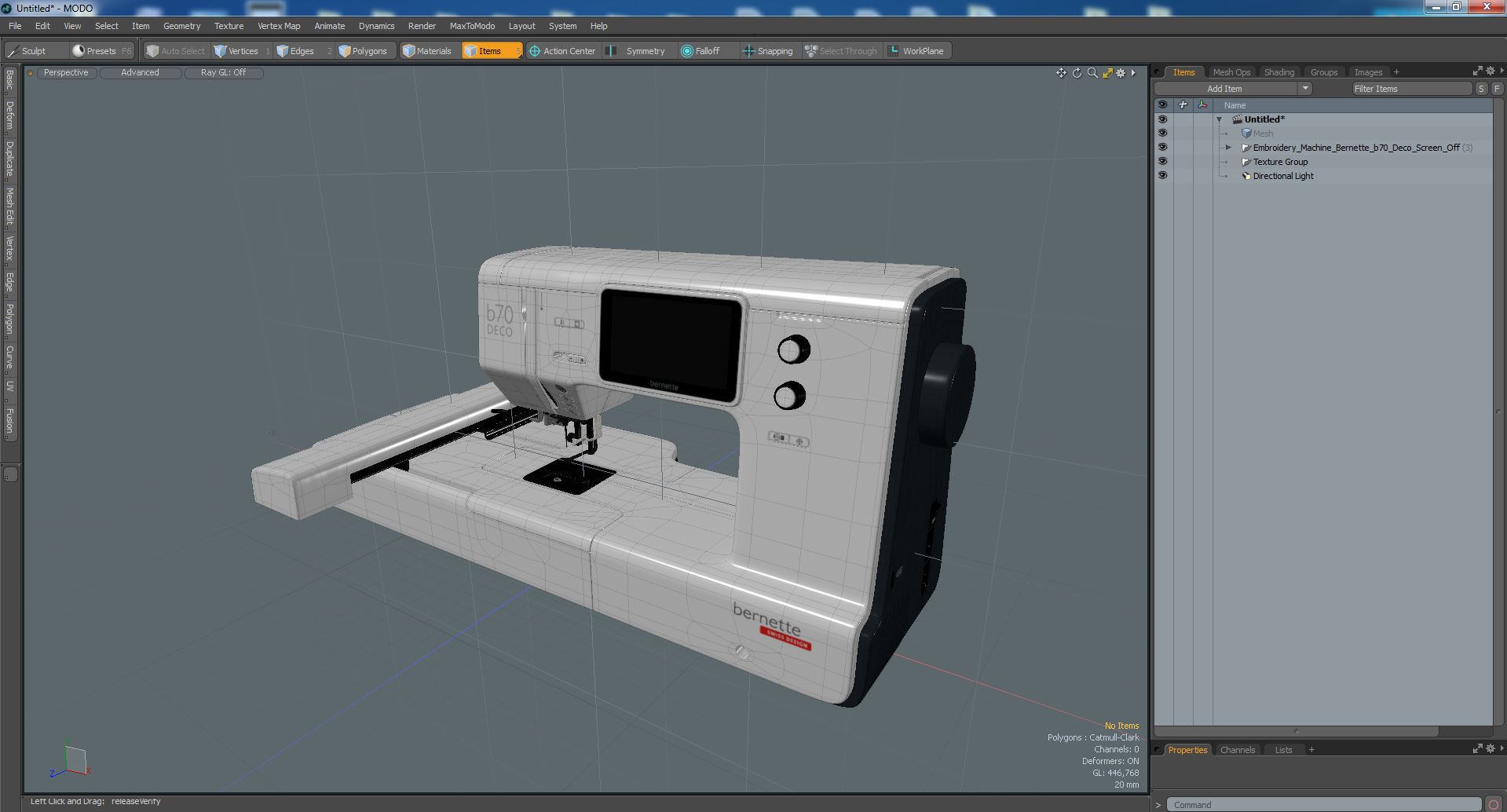This screenshot has height=812, width=1507.
Task: Toggle visibility of Embroidery_Machine group
Action: pos(1162,148)
